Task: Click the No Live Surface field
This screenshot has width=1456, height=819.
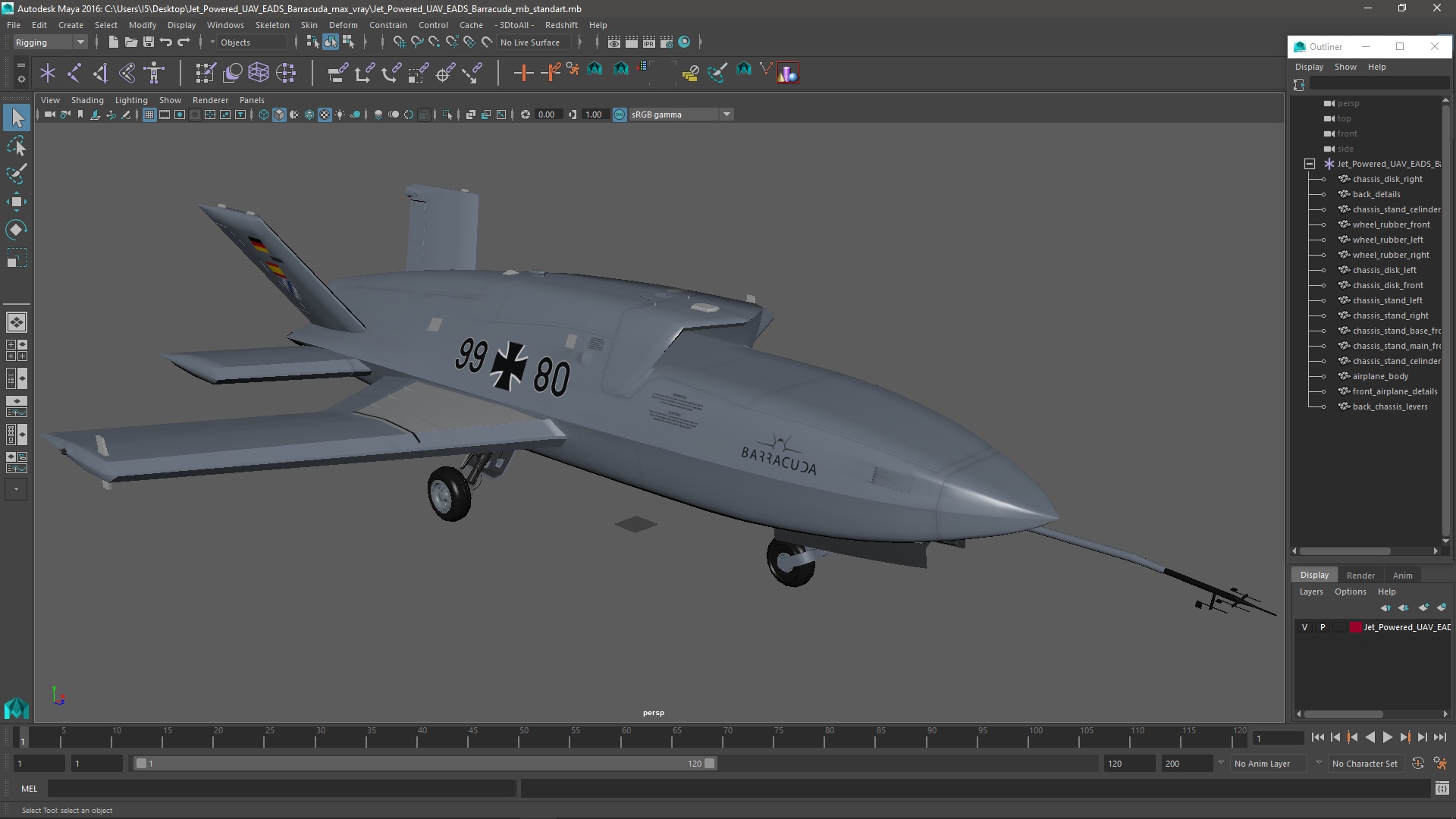Action: [534, 42]
